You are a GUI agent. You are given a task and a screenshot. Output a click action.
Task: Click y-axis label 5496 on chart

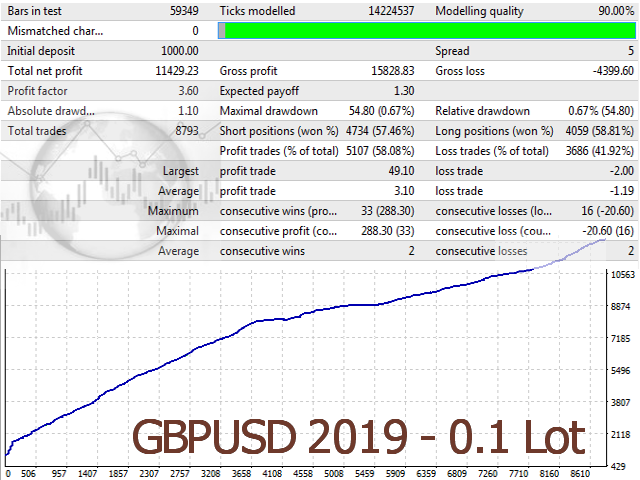(x=620, y=371)
